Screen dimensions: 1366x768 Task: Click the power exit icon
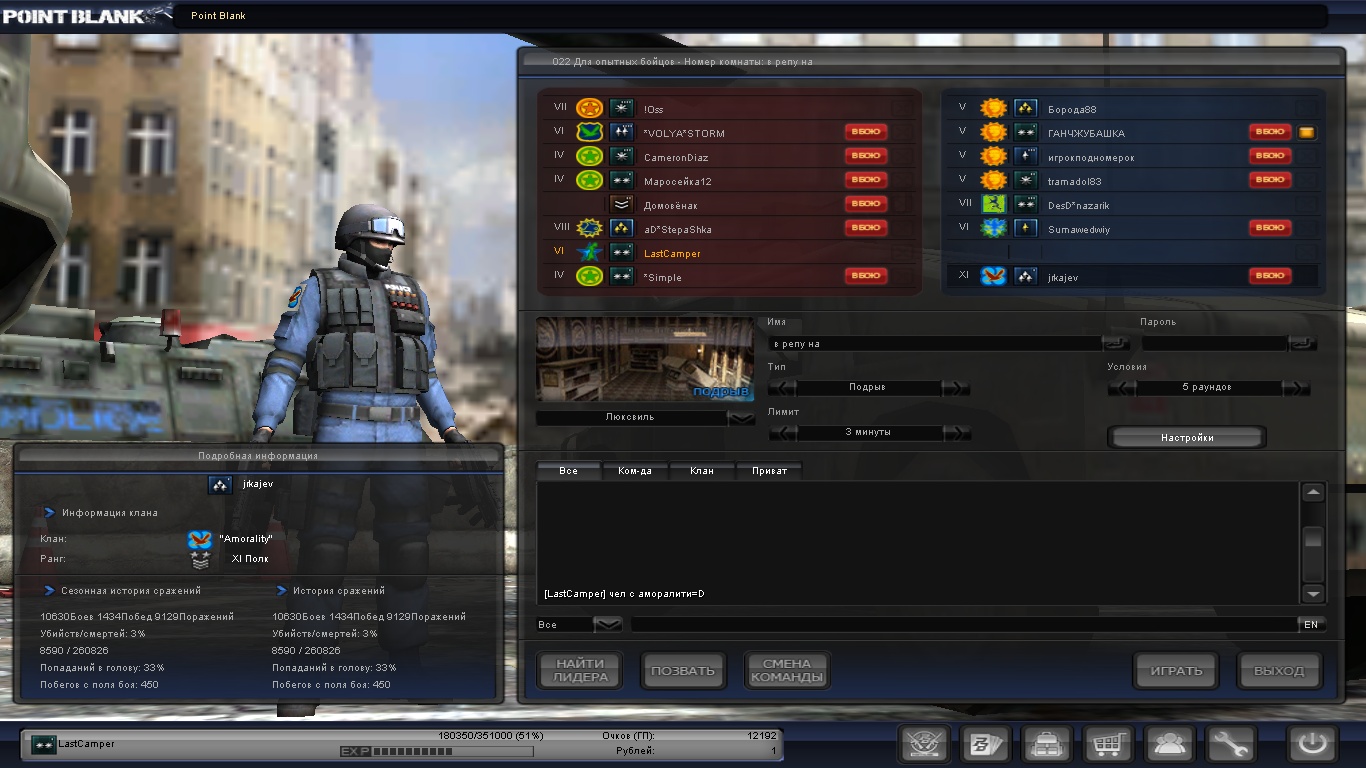1313,744
